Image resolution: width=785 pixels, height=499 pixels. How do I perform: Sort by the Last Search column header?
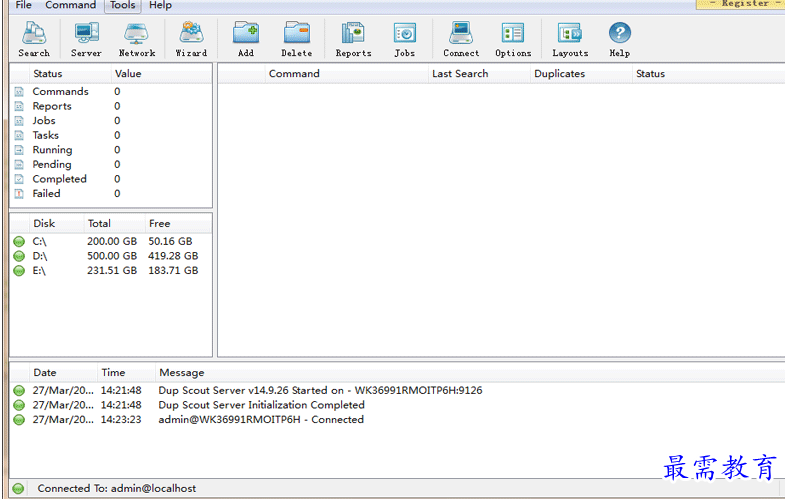pos(480,74)
